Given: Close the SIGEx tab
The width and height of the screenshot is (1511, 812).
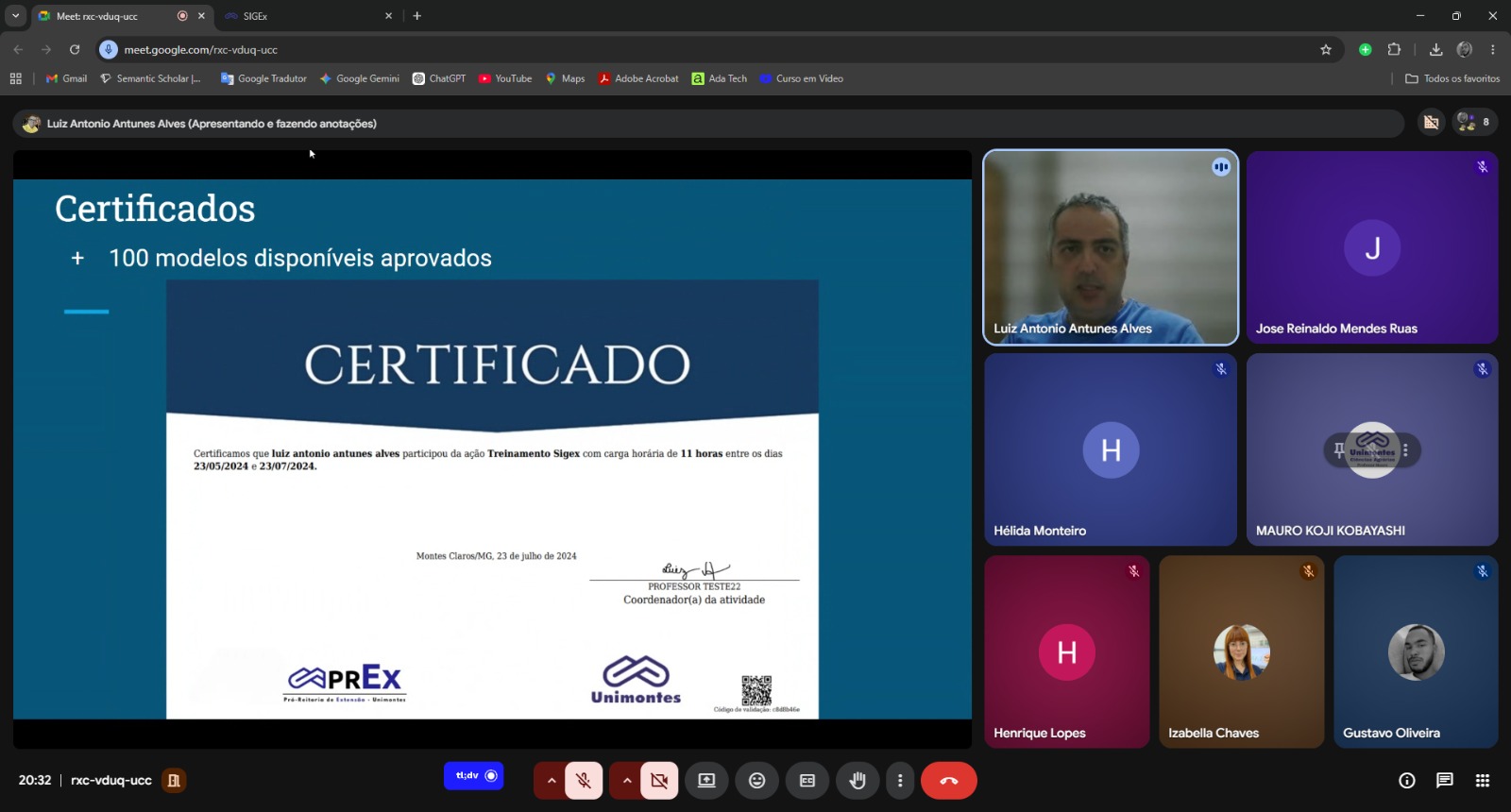Looking at the screenshot, I should click(388, 16).
